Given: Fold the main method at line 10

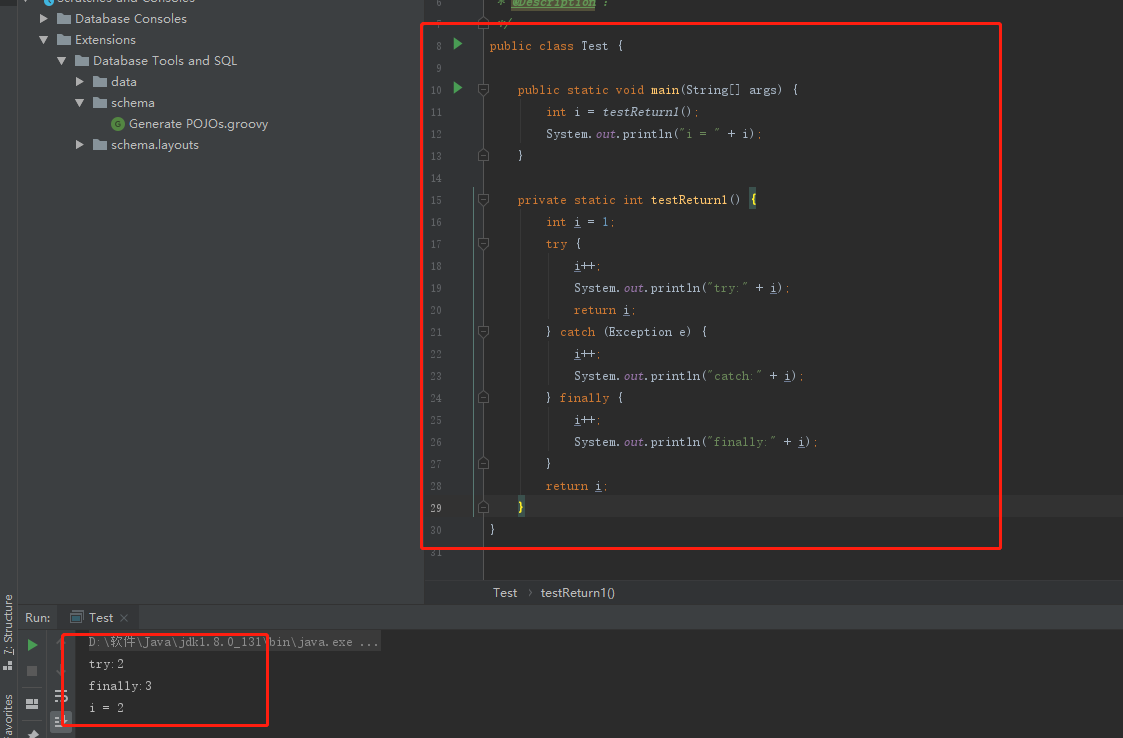Looking at the screenshot, I should (x=483, y=90).
